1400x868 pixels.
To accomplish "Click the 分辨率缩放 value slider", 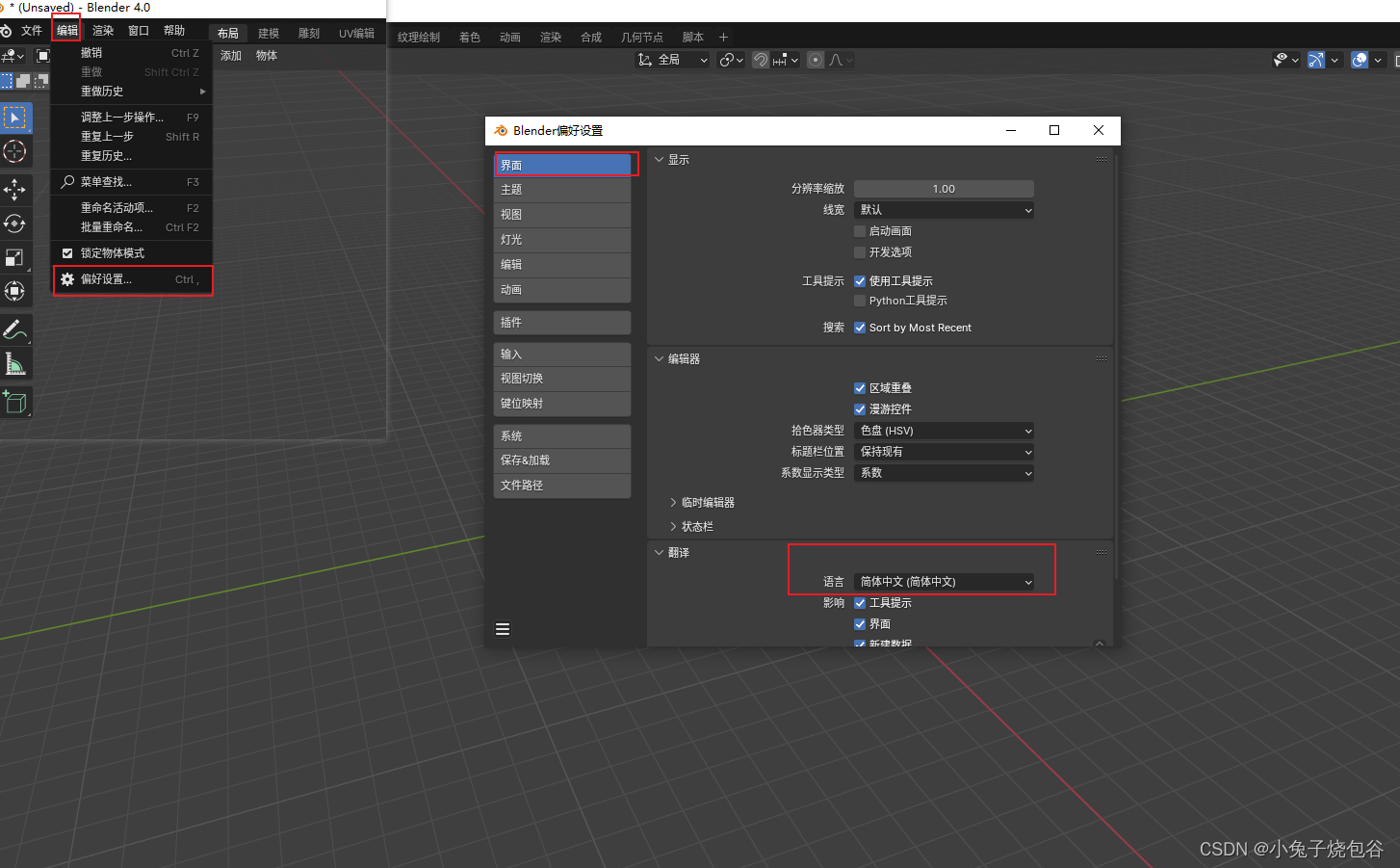I will 944,189.
